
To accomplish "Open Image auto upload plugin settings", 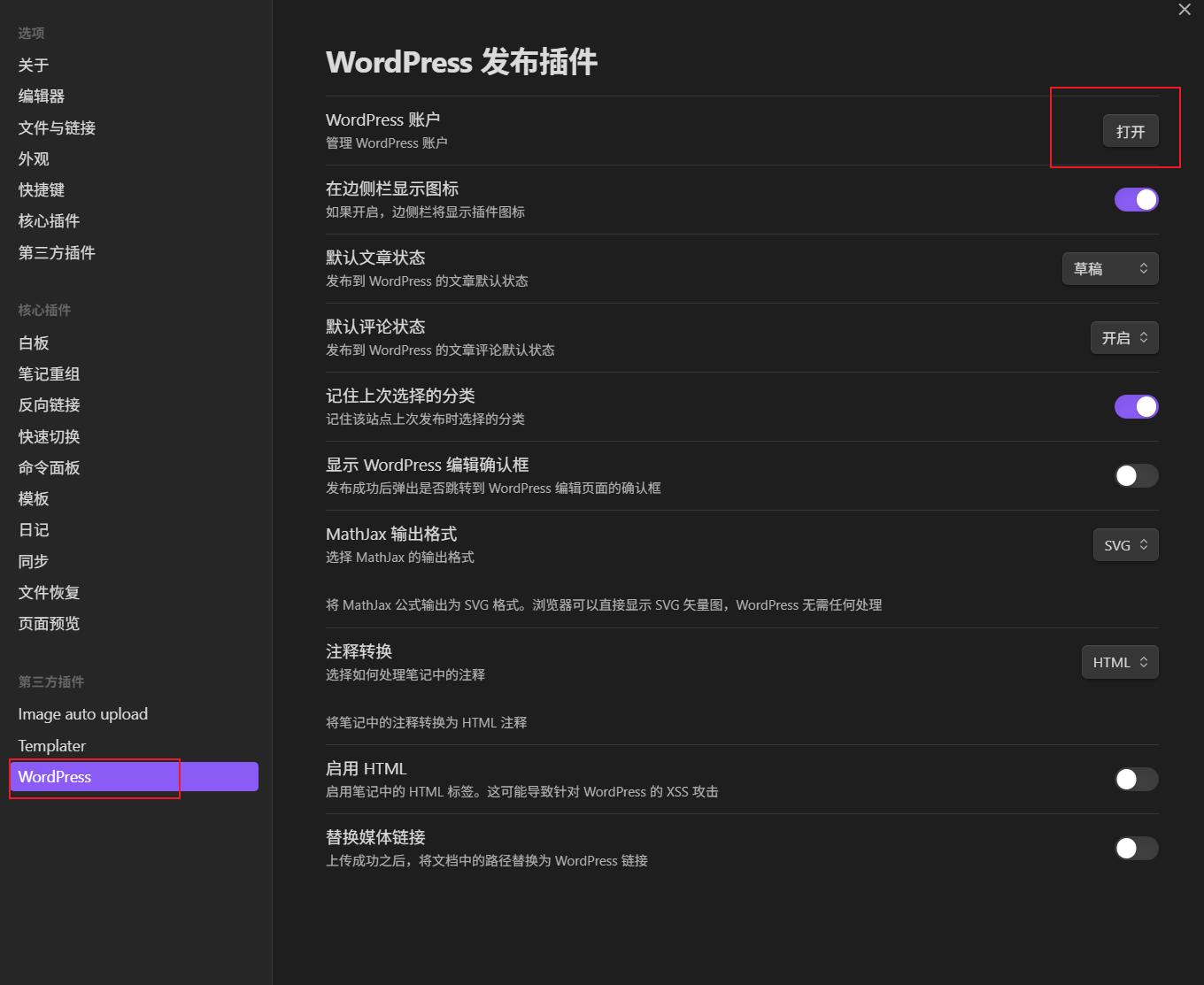I will click(x=134, y=714).
